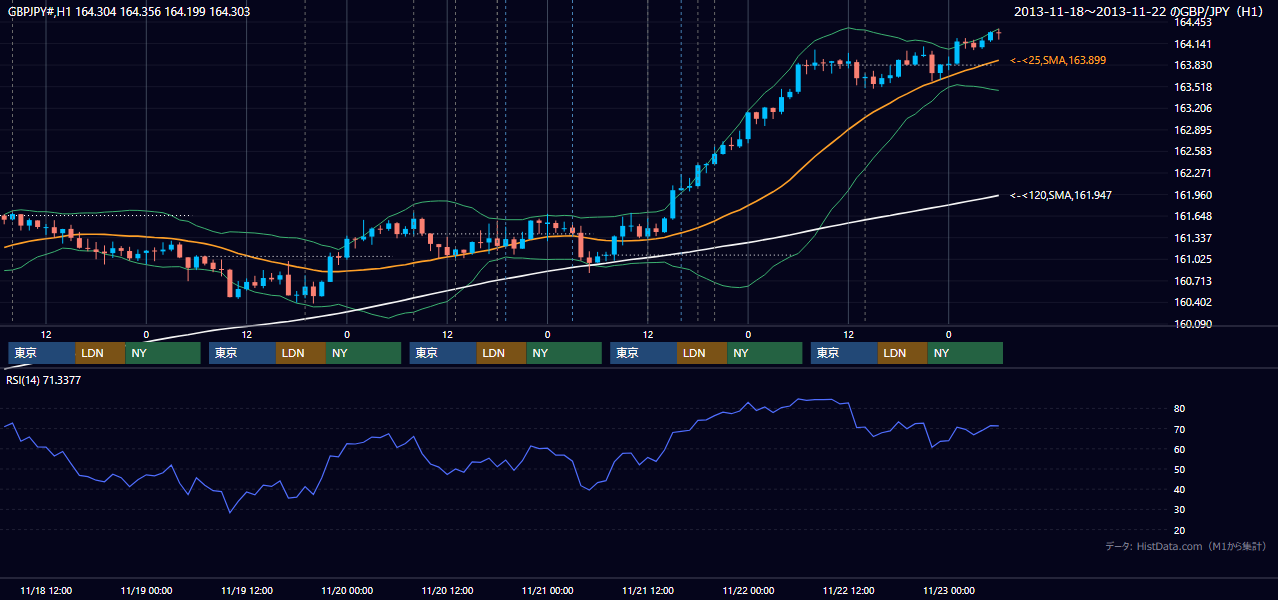Select the LDN session box for 11/20
Viewport: 1278px width, 600px height.
(503, 353)
